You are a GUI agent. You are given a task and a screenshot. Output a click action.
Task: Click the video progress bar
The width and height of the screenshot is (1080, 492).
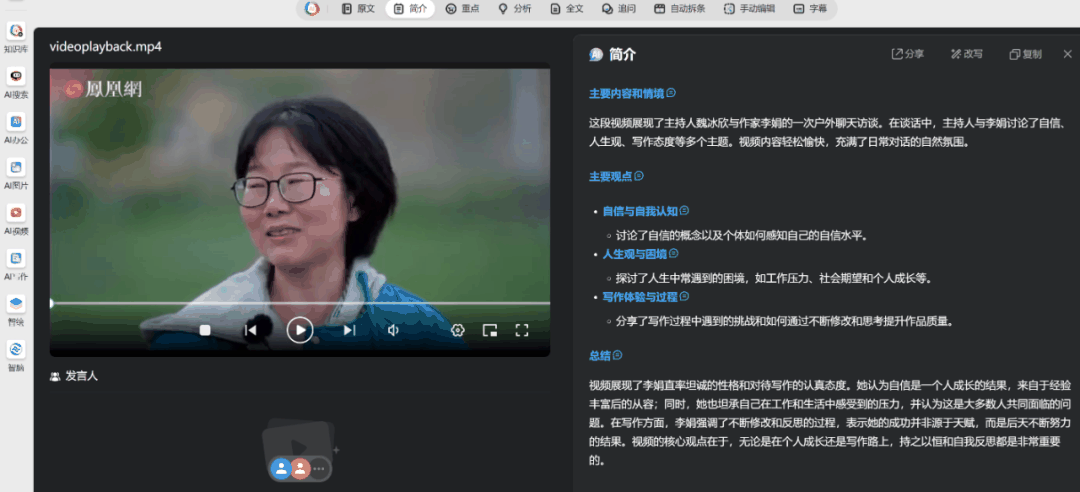click(300, 302)
